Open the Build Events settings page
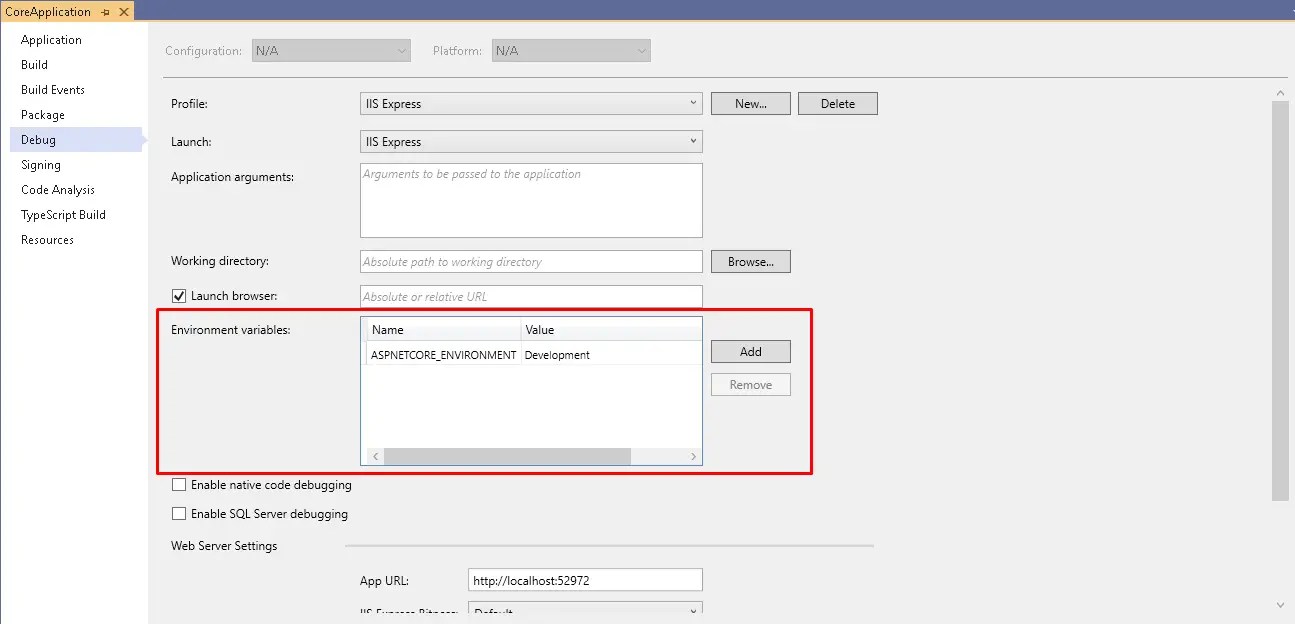The height and width of the screenshot is (624, 1295). point(54,89)
